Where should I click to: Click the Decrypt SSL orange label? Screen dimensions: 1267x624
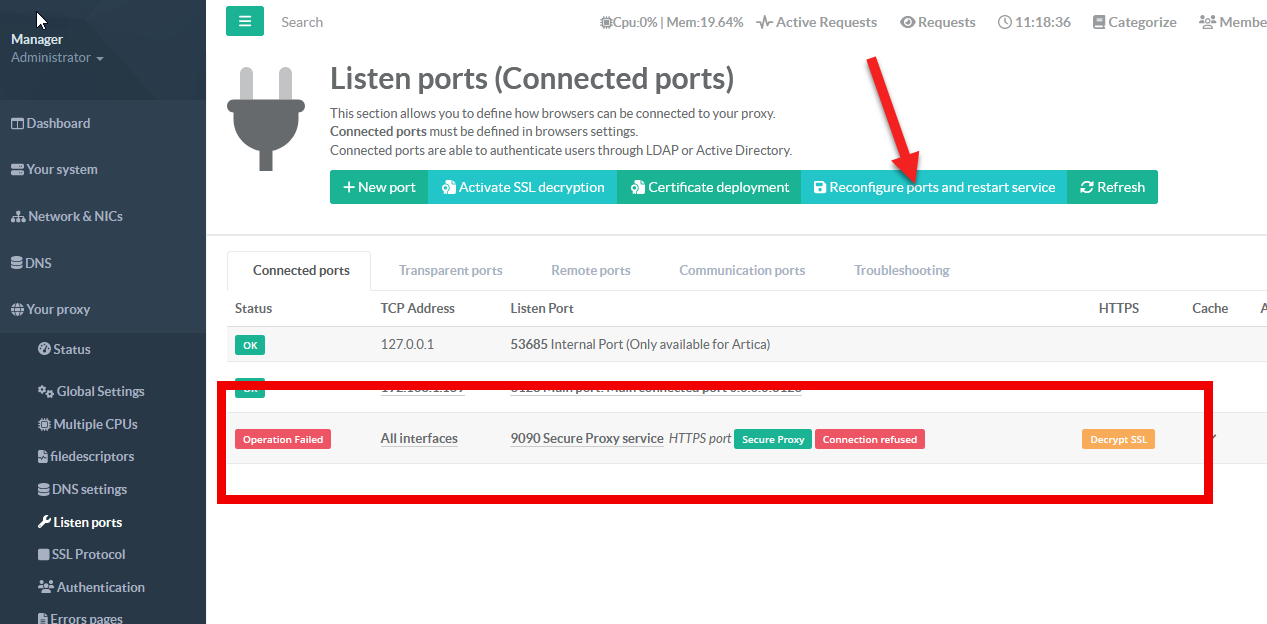pos(1118,439)
